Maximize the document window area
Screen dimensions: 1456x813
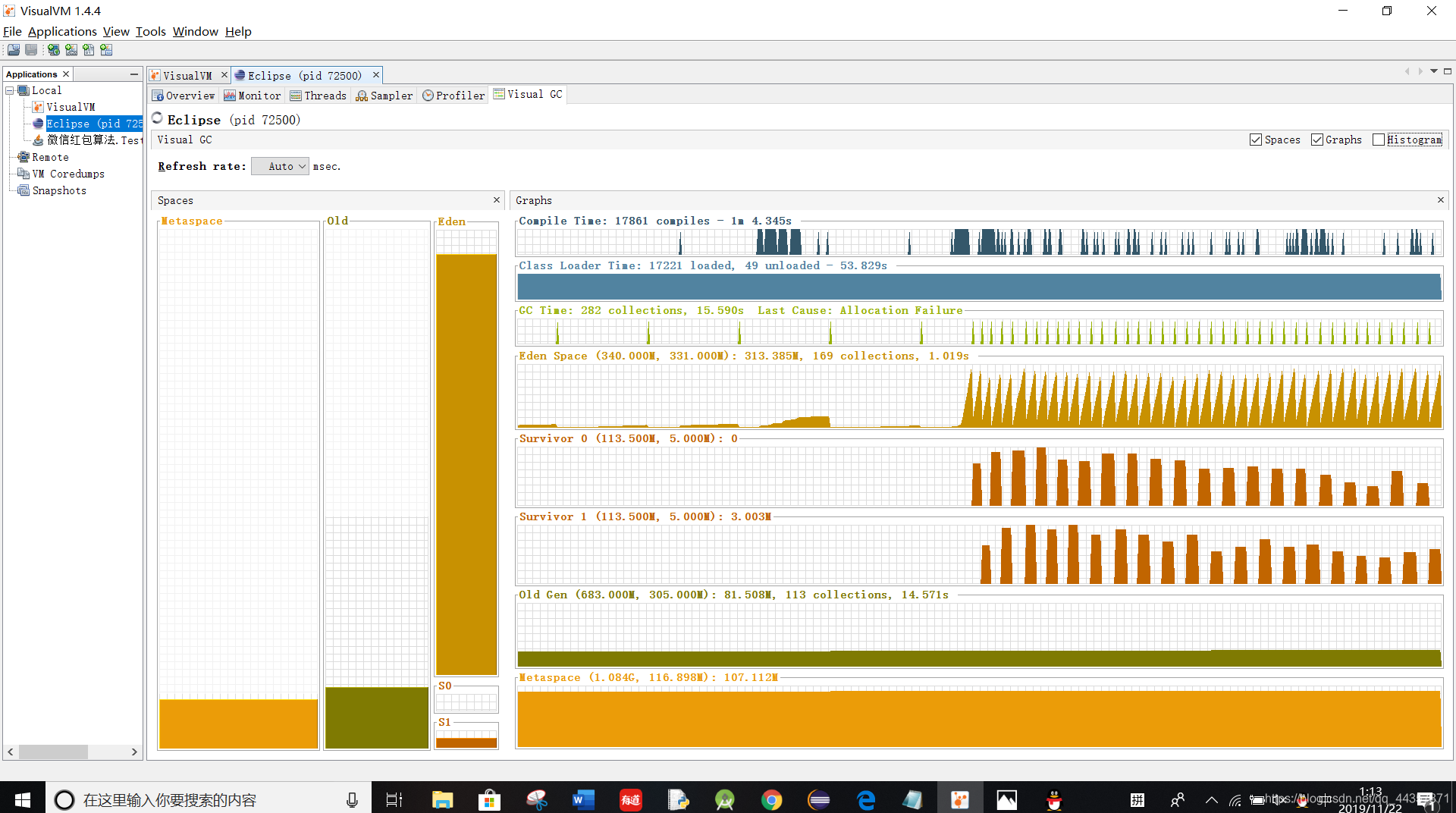tap(1448, 71)
